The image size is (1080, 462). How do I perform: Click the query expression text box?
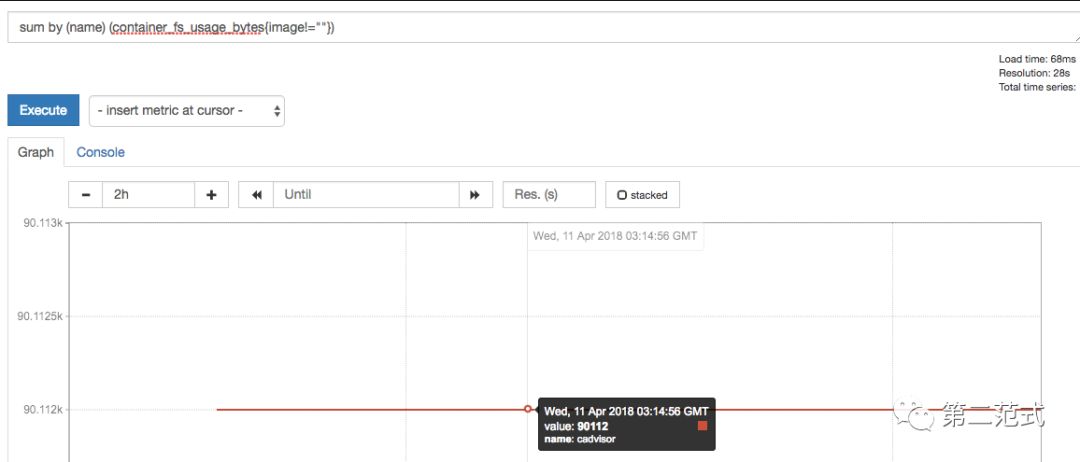coord(543,28)
